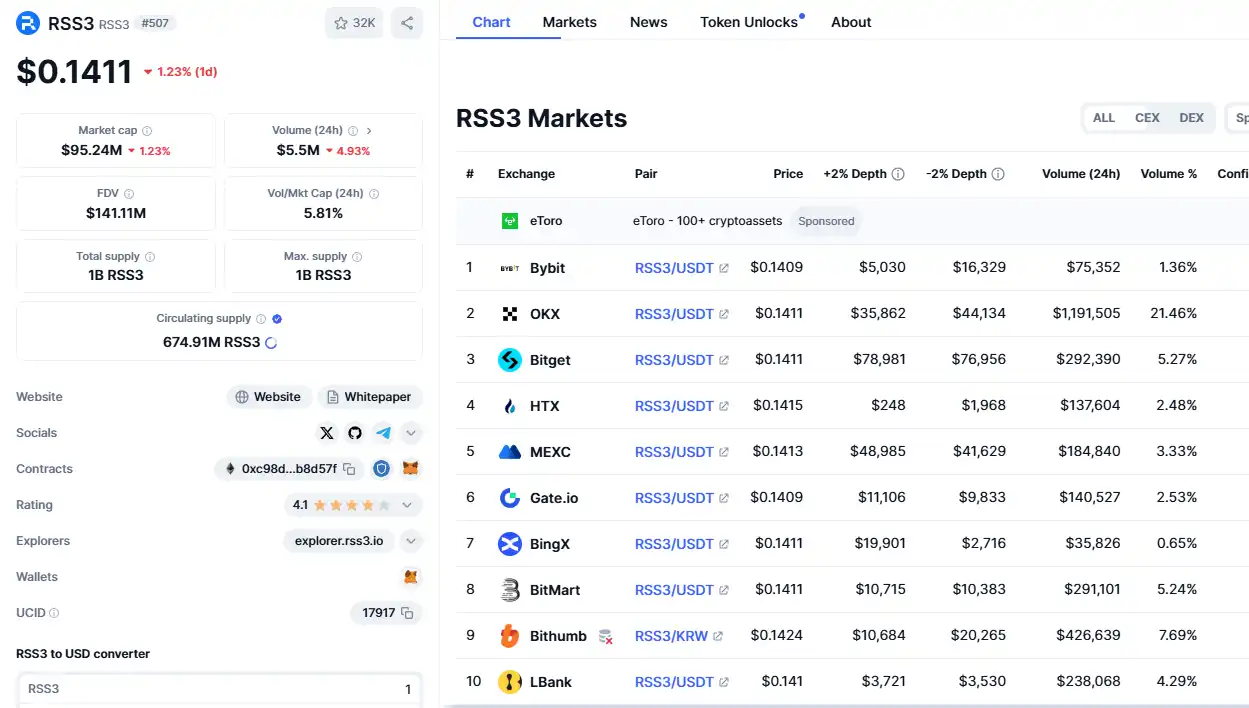Switch to the News tab

[648, 22]
